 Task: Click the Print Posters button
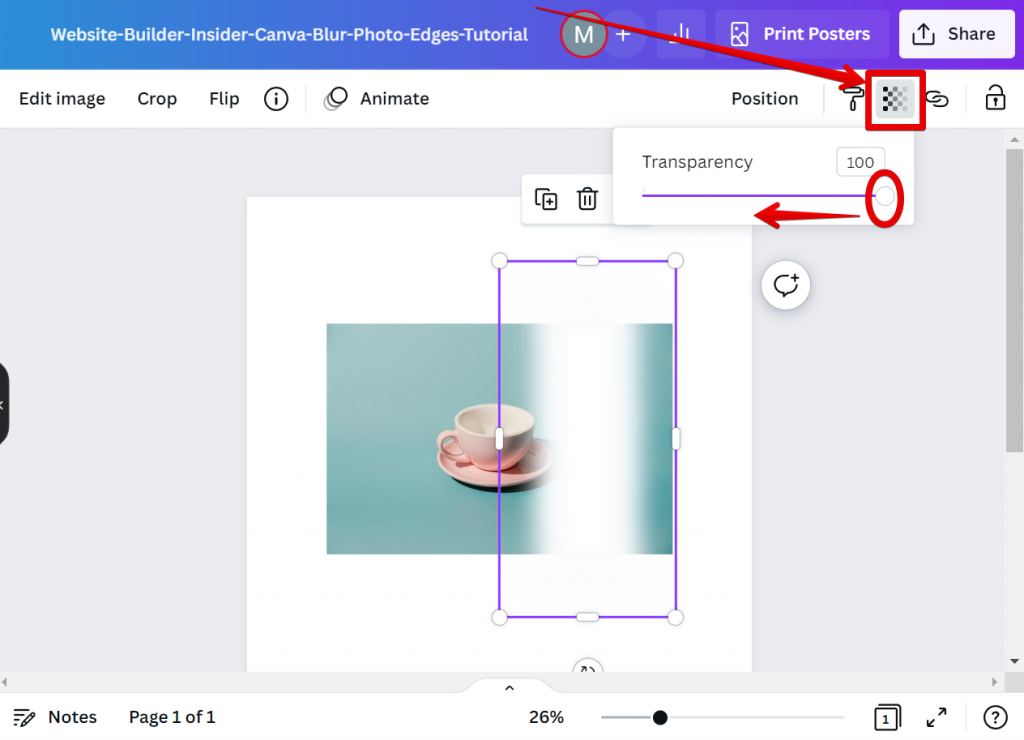click(x=801, y=33)
